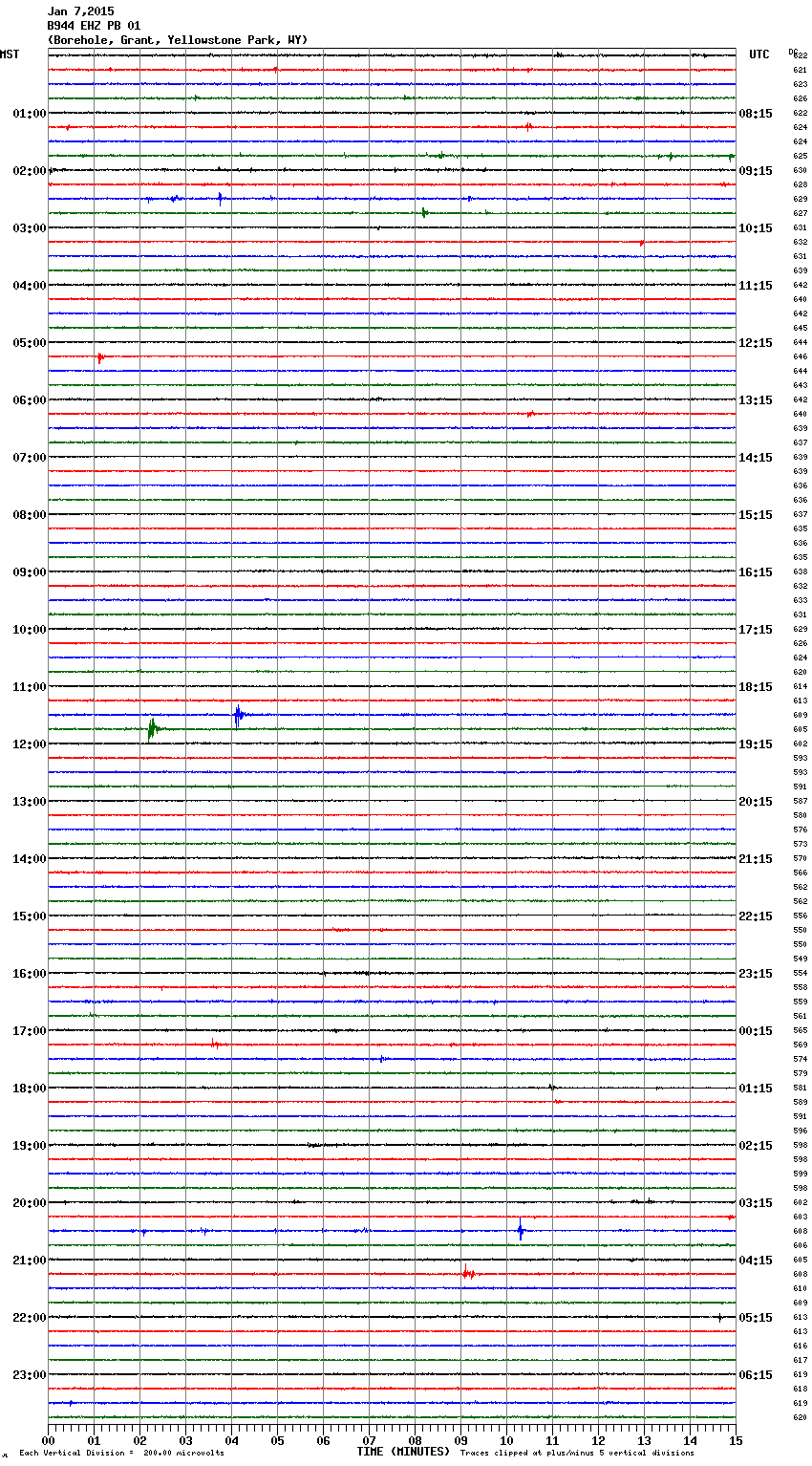The height and width of the screenshot is (1466, 812).
Task: Click minute tick label "08" on x-axis
Action: (x=415, y=1440)
